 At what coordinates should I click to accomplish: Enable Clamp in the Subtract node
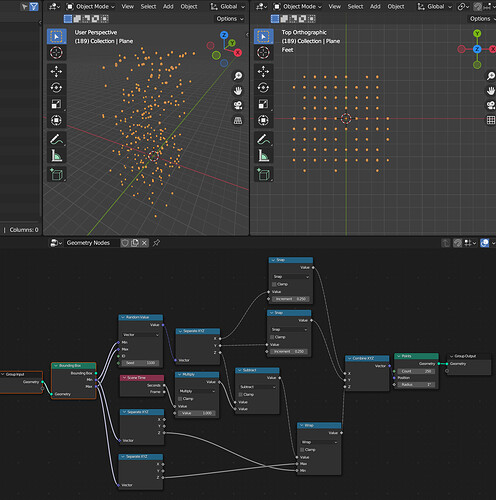241,394
